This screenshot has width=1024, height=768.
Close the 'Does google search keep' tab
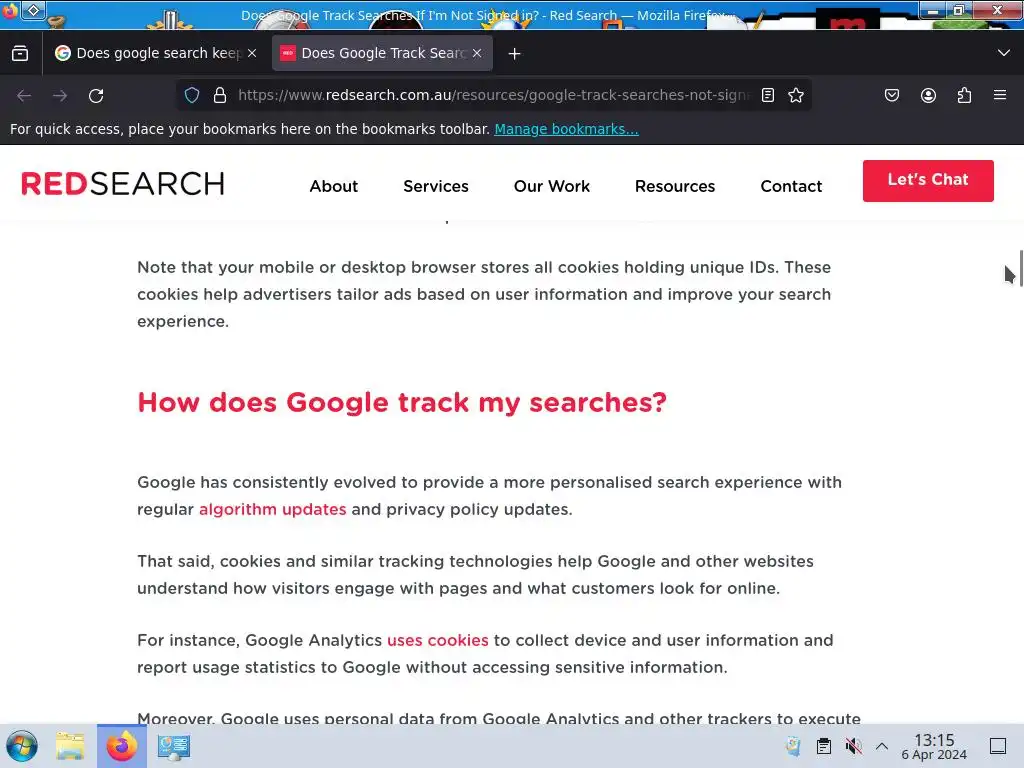(x=252, y=53)
